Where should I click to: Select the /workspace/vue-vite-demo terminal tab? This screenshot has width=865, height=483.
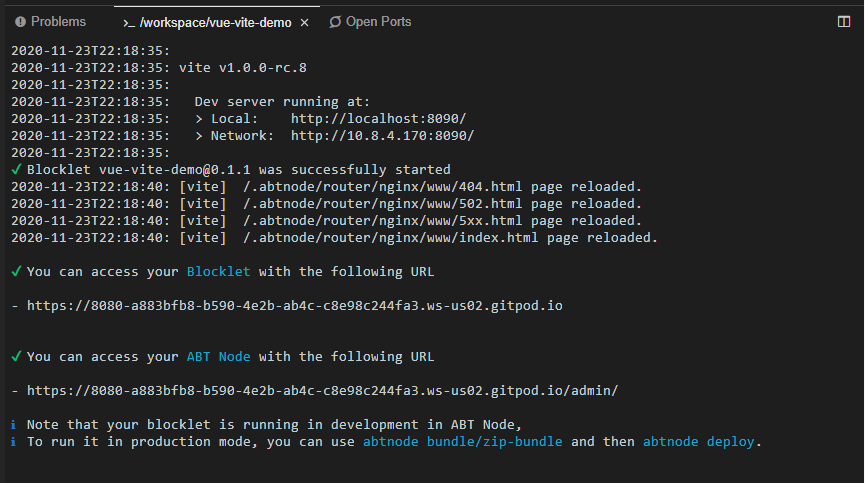pyautogui.click(x=217, y=22)
